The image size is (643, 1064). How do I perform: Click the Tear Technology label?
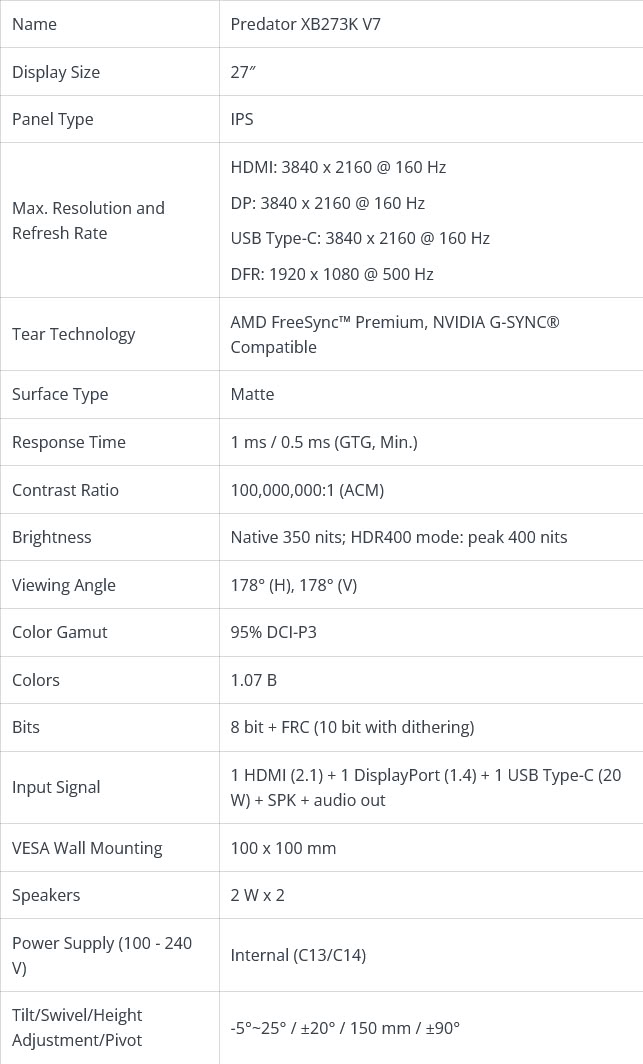[x=73, y=335]
